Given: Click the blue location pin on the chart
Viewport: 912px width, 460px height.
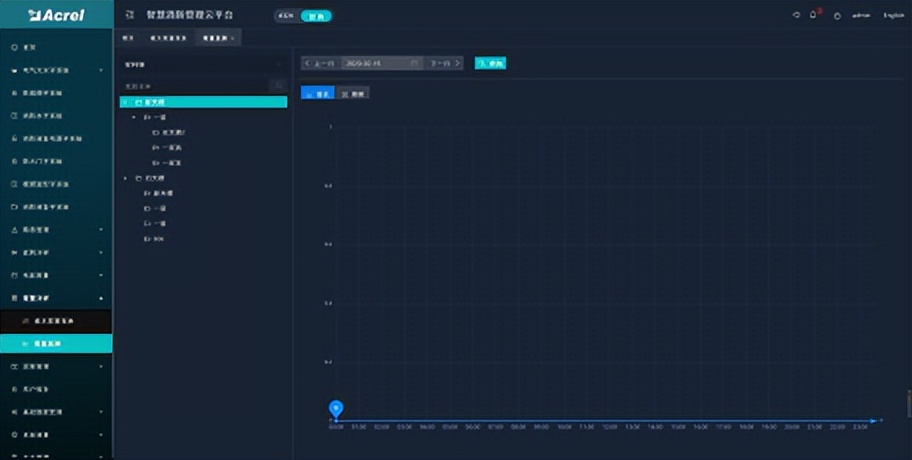Looking at the screenshot, I should [336, 407].
